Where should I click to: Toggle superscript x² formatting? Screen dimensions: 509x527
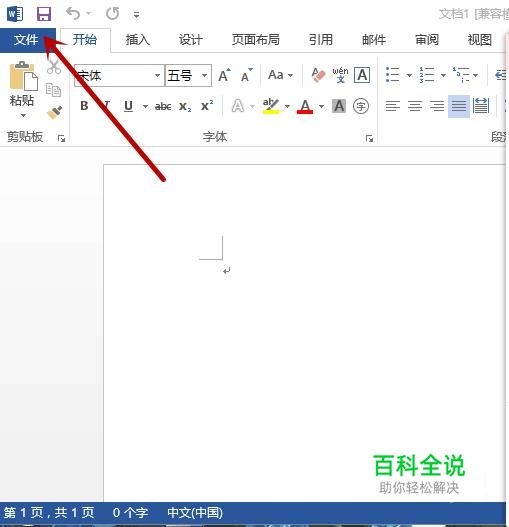207,106
